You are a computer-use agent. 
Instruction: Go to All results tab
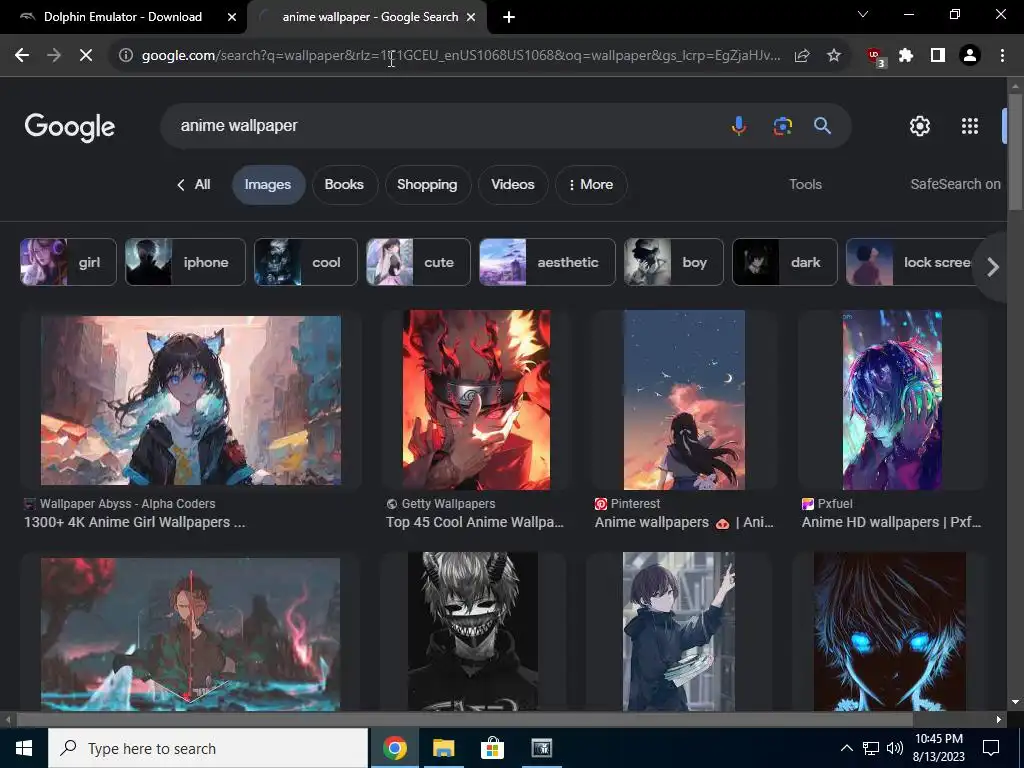pyautogui.click(x=194, y=185)
